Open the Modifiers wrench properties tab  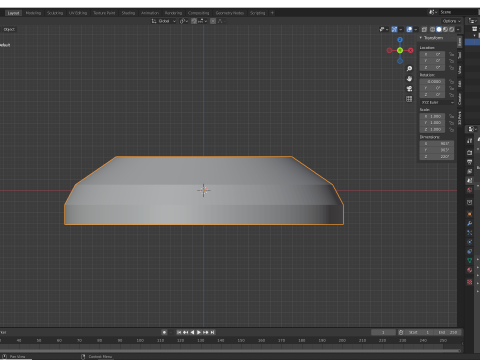[470, 223]
